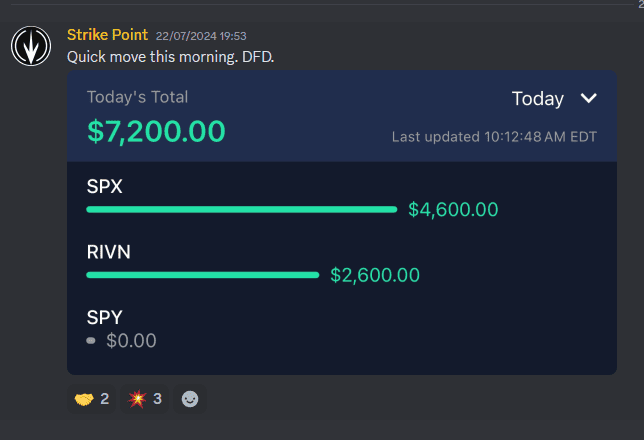Click the SPX green profit bar
This screenshot has width=644, height=440.
pos(242,210)
